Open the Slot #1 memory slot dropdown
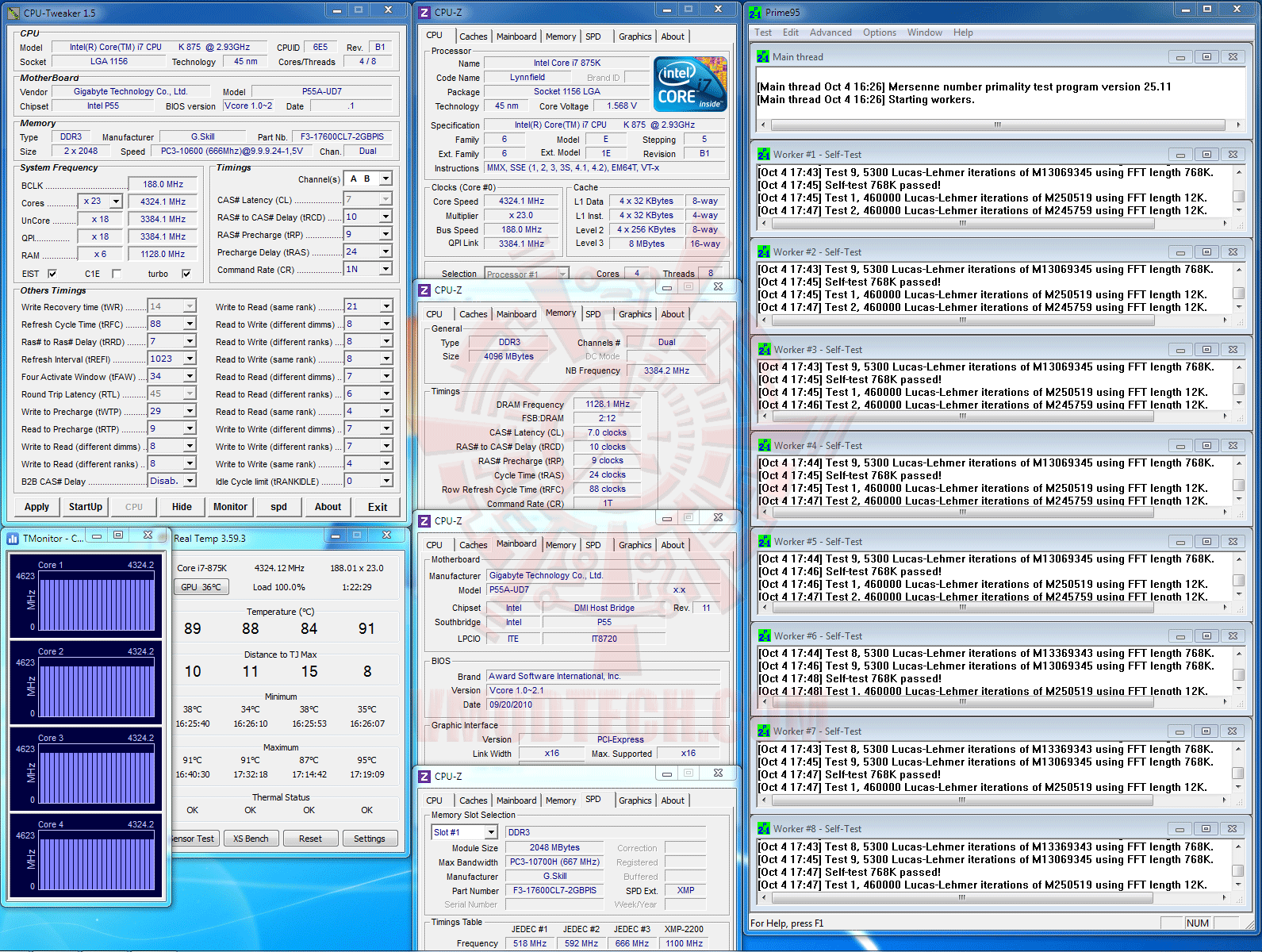The width and height of the screenshot is (1262, 952). tap(491, 832)
